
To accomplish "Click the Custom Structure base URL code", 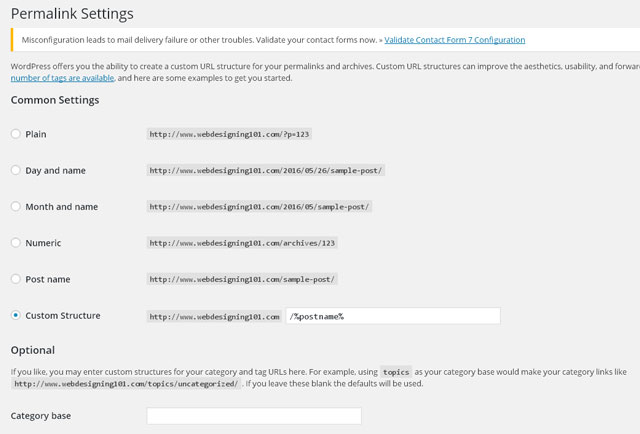I will pyautogui.click(x=214, y=316).
